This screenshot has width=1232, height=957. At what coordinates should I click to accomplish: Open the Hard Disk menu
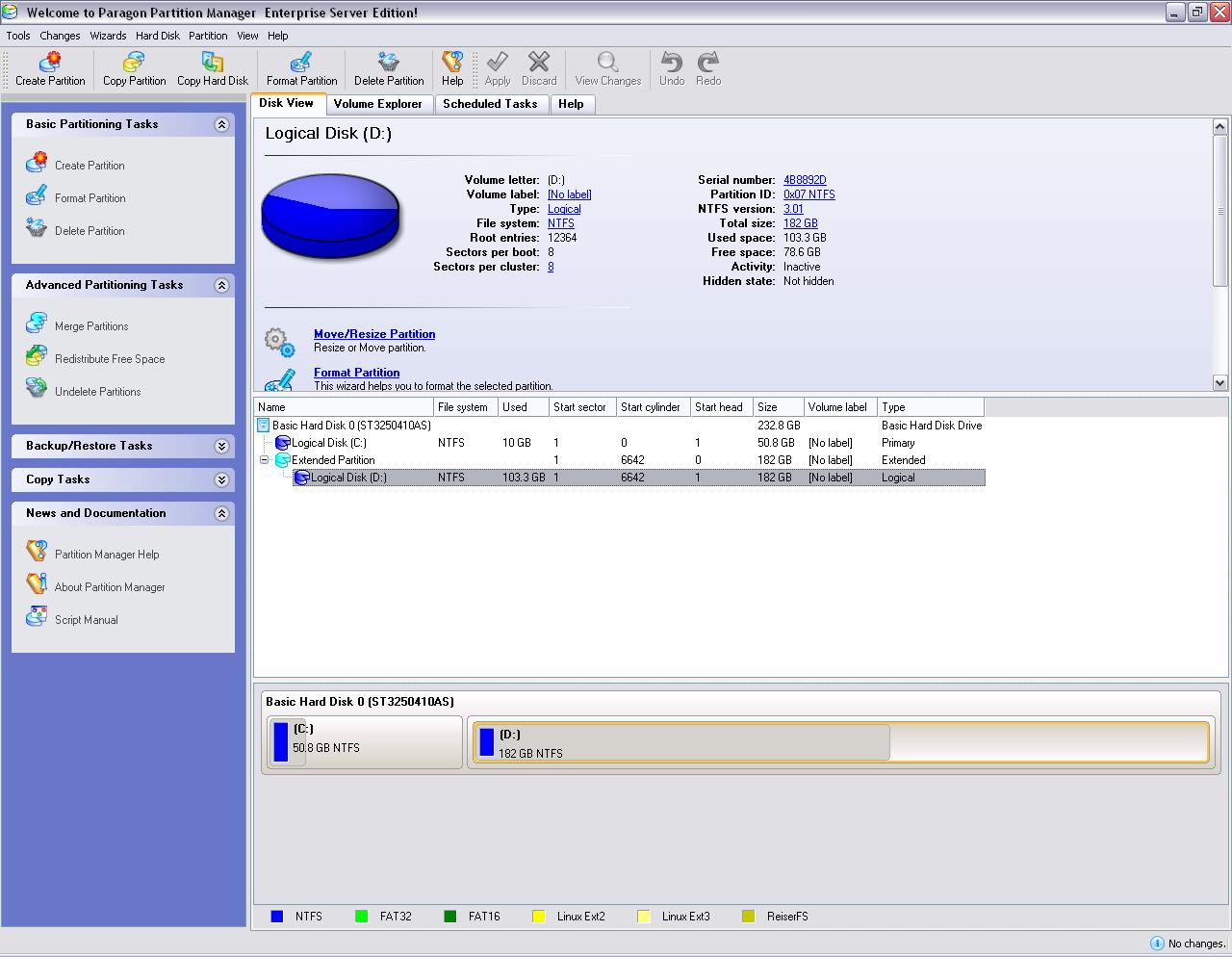coord(158,36)
